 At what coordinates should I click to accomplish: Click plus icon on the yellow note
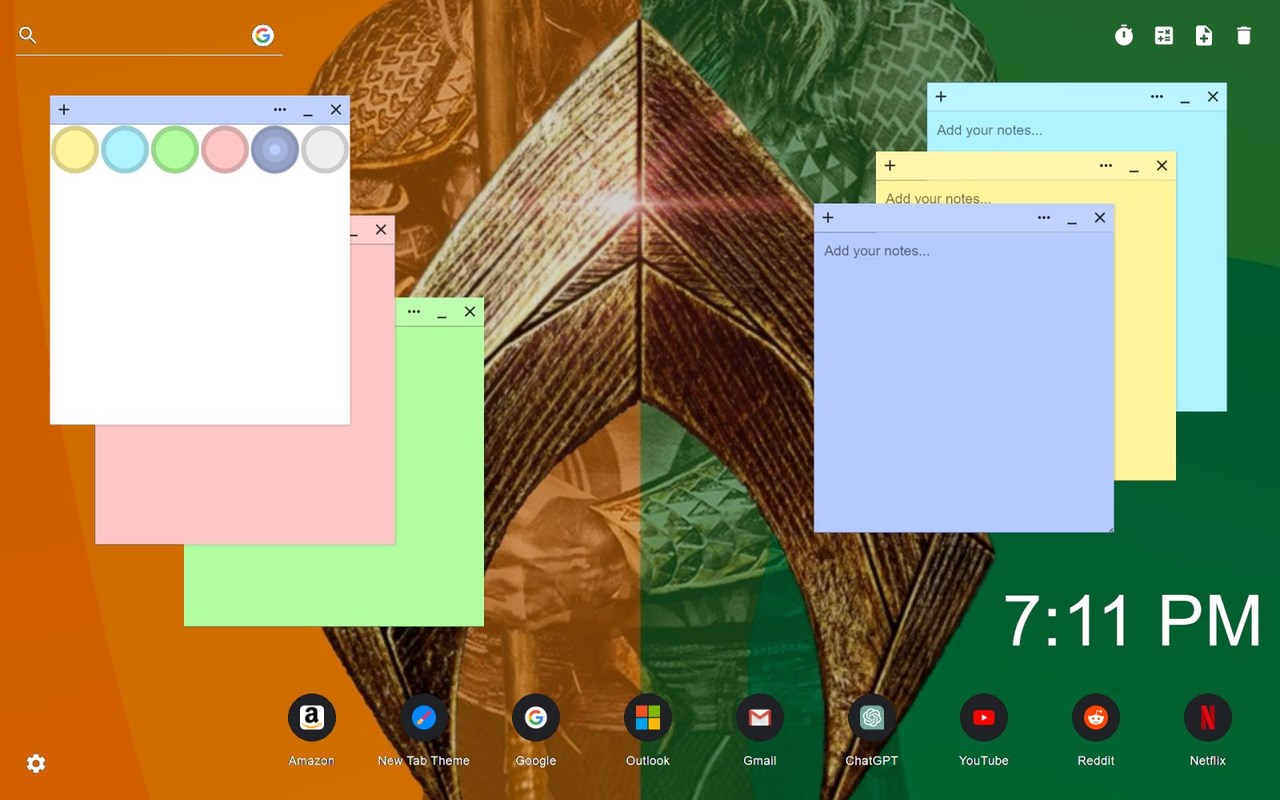(890, 166)
